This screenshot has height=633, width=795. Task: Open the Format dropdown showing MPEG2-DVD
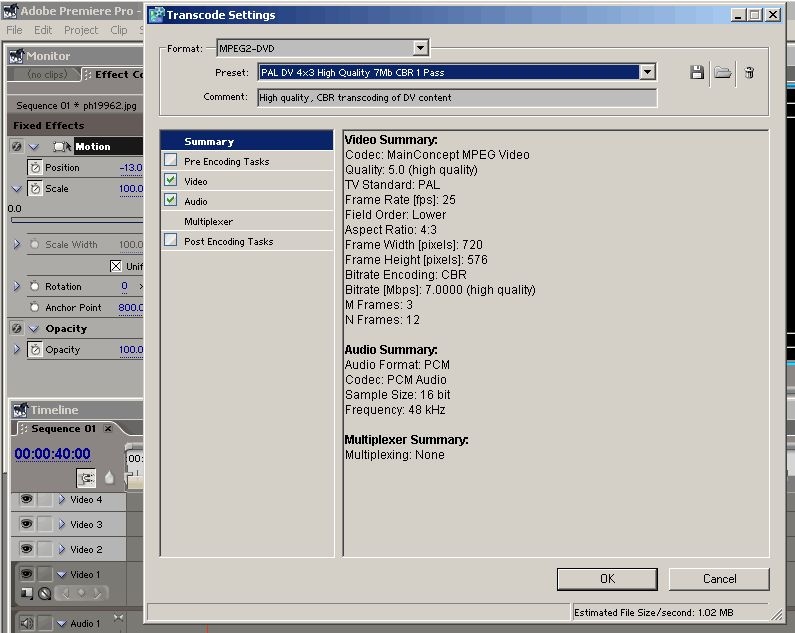[x=420, y=48]
